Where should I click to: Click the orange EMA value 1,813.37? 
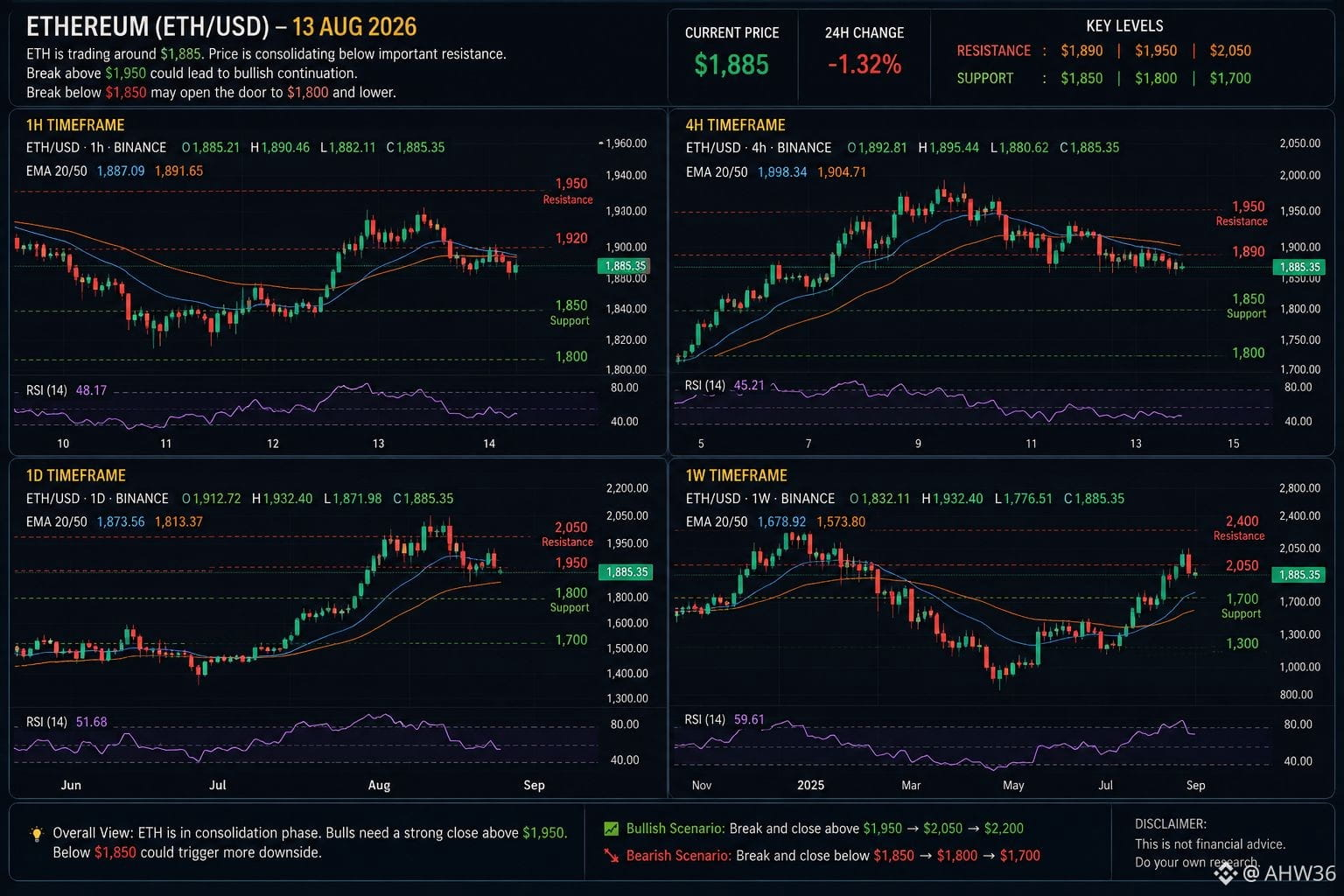click(x=178, y=521)
